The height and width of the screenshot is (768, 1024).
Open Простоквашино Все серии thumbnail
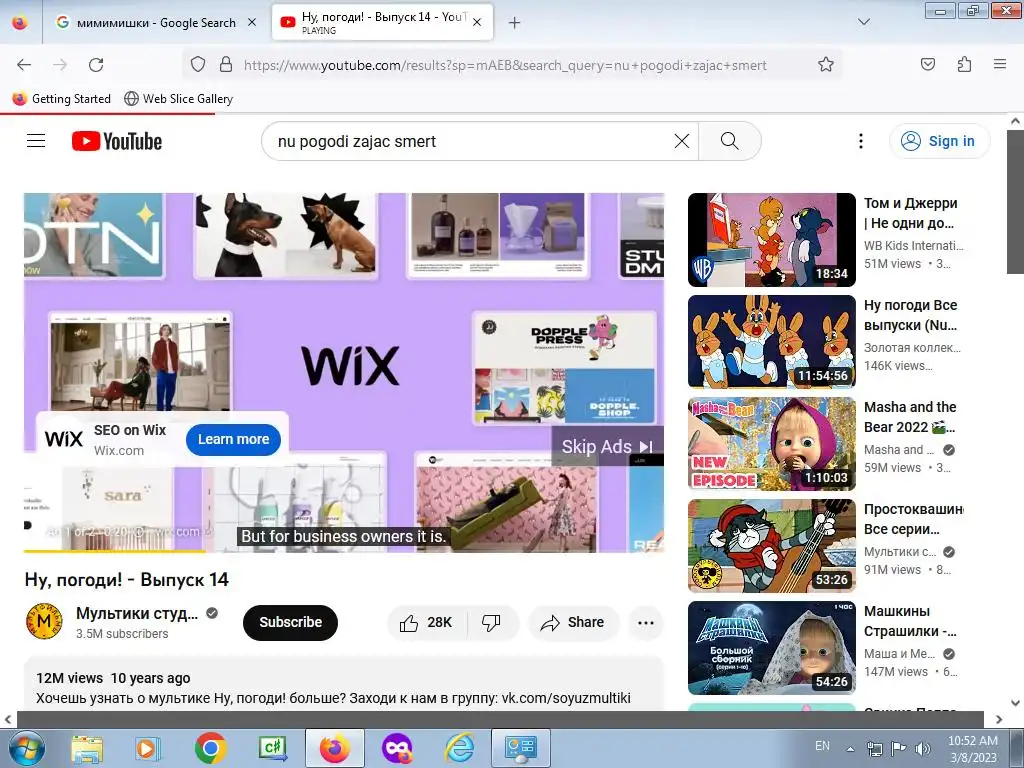pyautogui.click(x=772, y=546)
